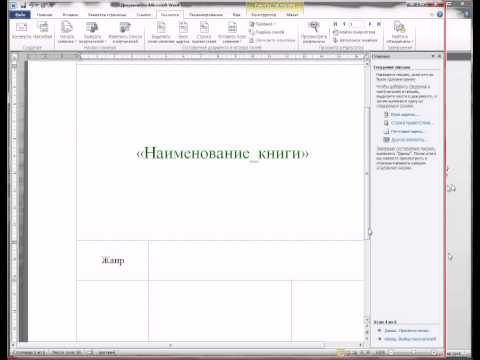Switch to the table Layout (Макет) tab

292,15
